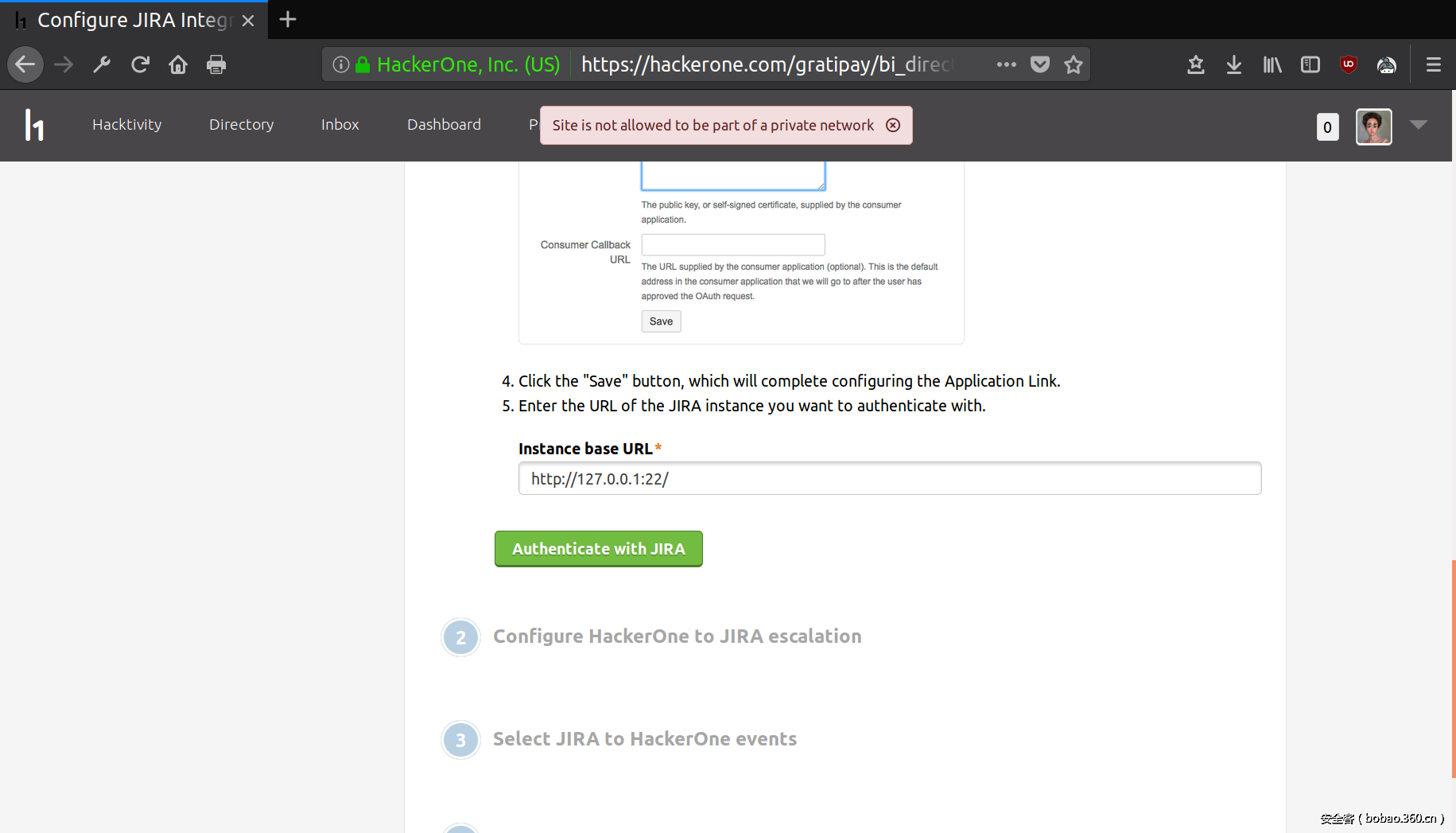Open uBlock Origin extension icon
The height and width of the screenshot is (833, 1456).
coord(1348,64)
